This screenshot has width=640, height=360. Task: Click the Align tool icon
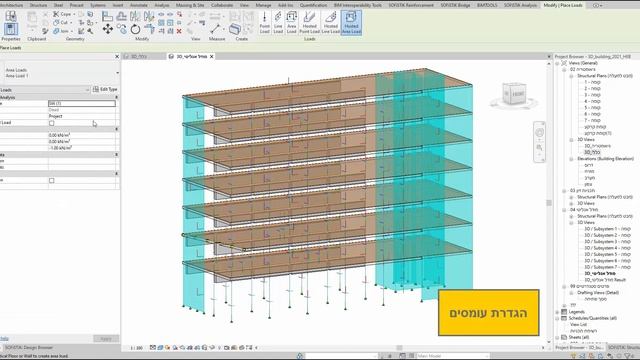coord(108,16)
